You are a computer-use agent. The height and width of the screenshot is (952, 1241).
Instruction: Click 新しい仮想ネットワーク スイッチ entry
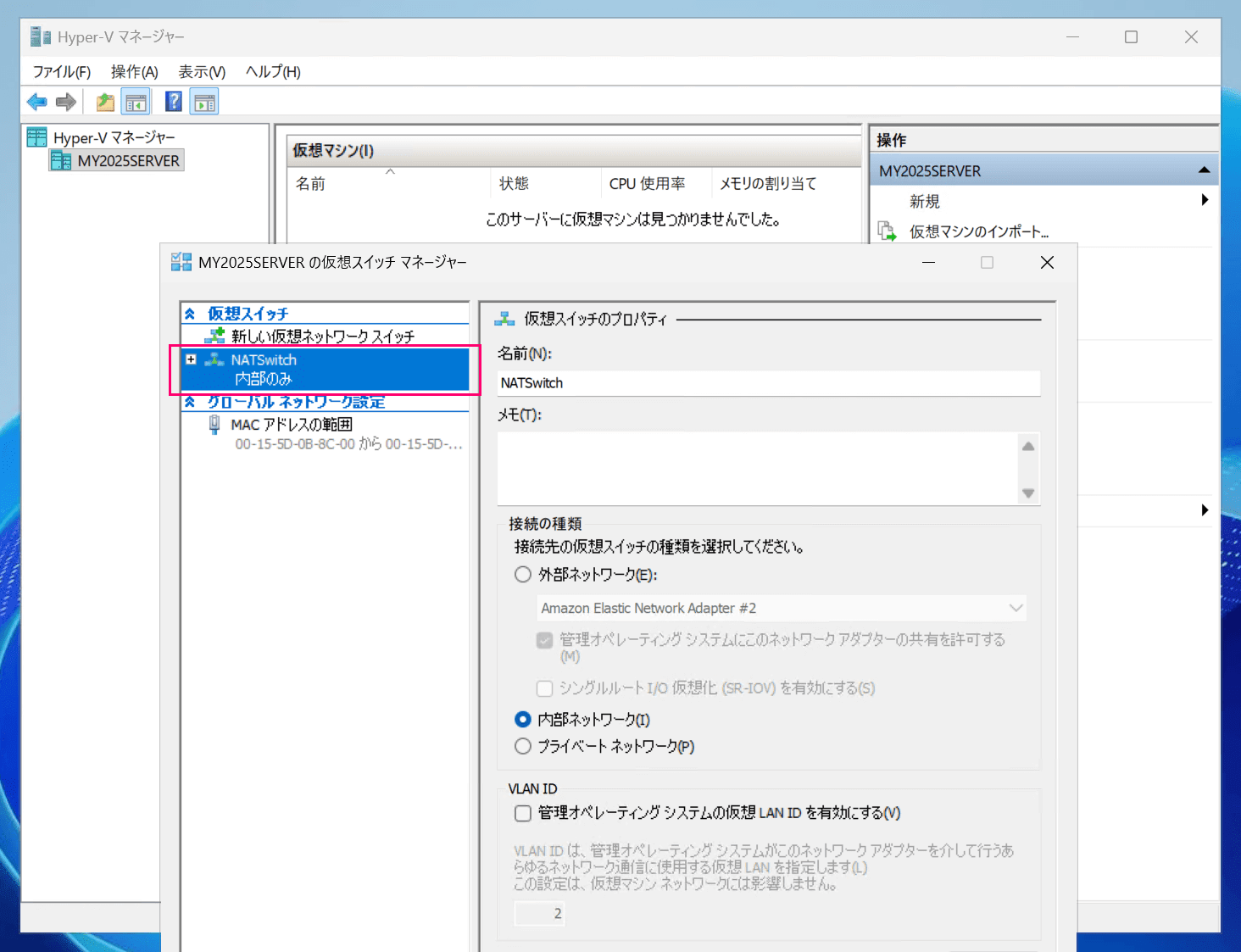pos(322,336)
